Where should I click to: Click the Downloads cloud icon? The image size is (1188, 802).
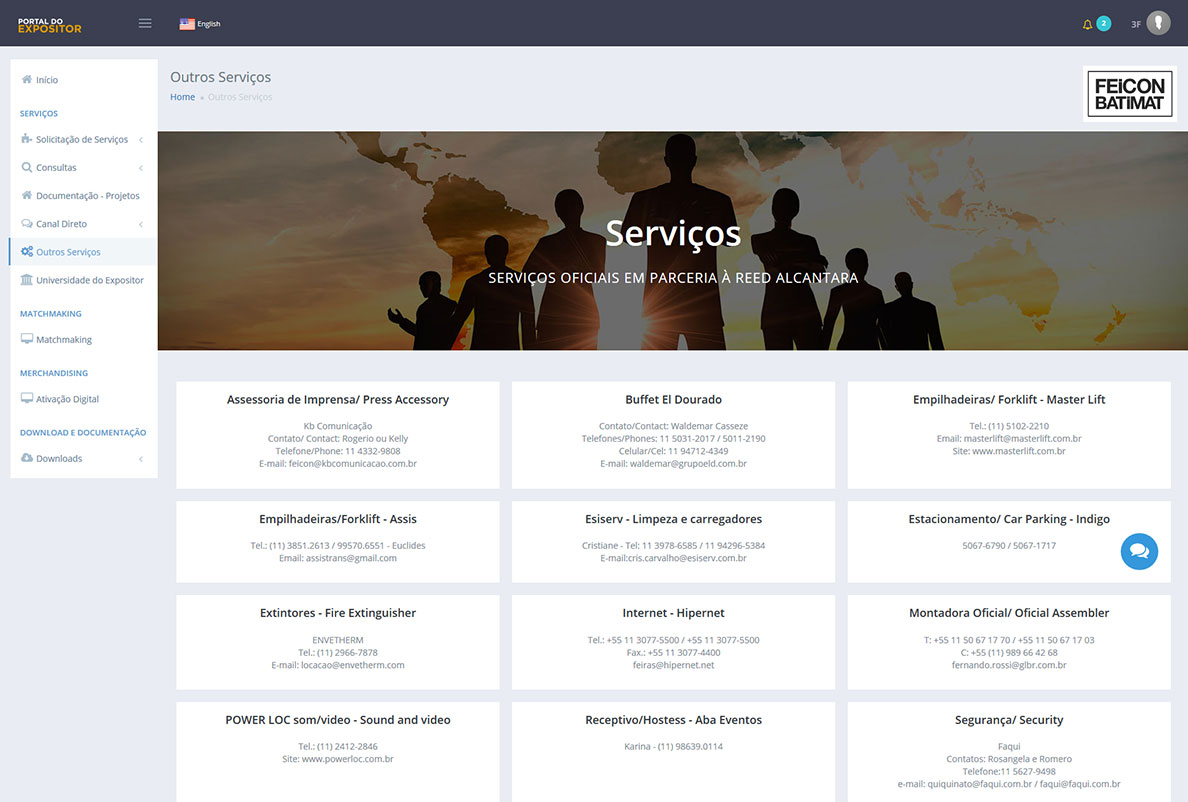(27, 457)
